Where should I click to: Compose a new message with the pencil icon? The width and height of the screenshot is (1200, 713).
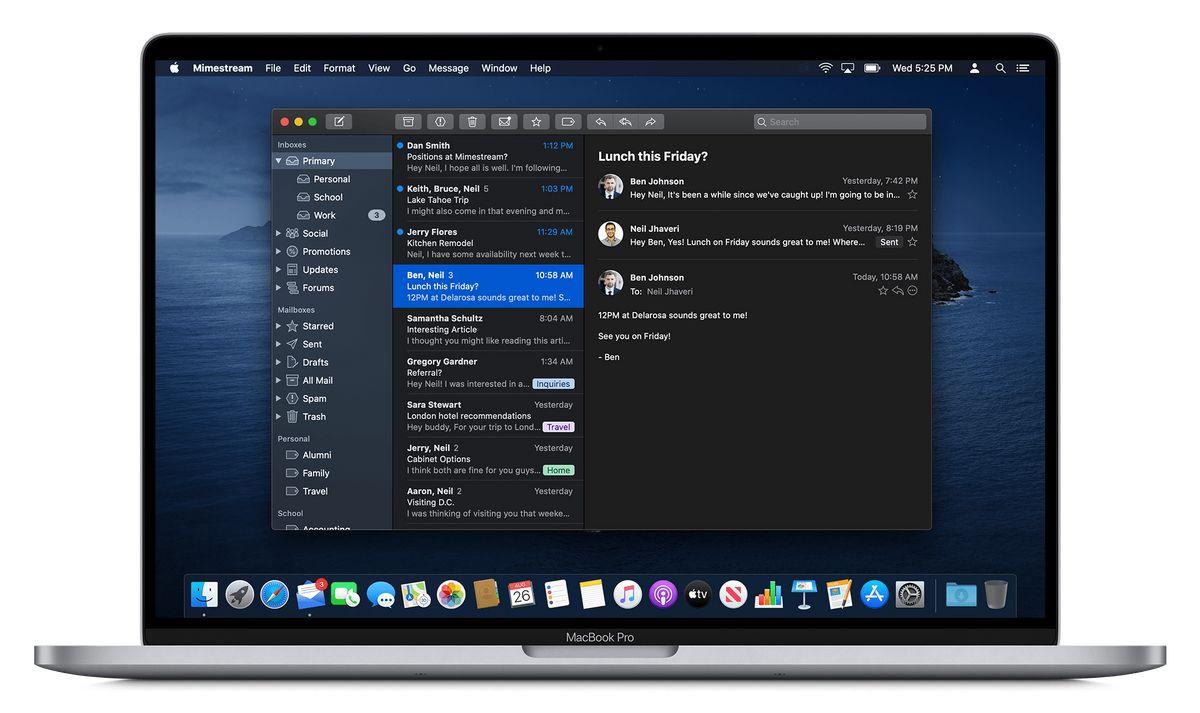pos(339,122)
